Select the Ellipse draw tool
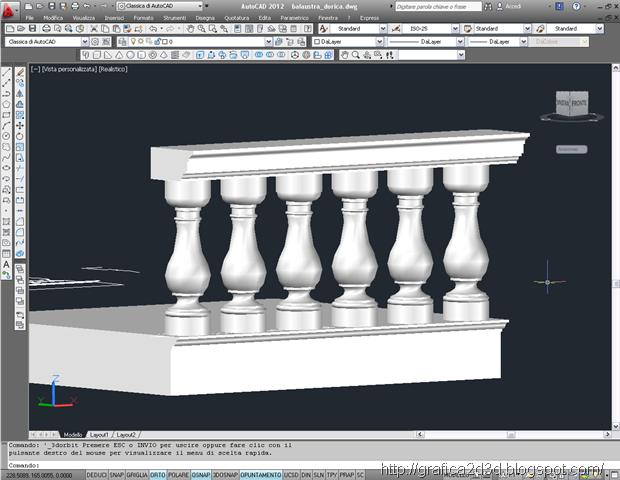Screen dimensions: 620x480 [6, 168]
